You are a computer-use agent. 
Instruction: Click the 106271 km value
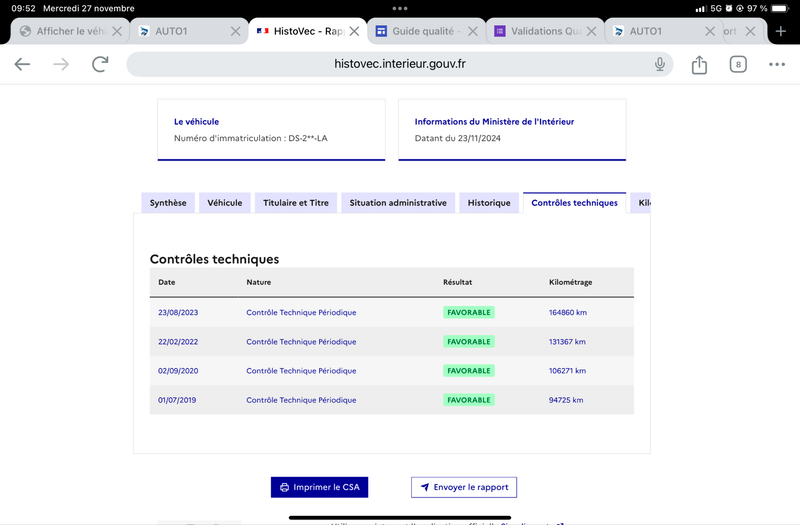pos(567,371)
